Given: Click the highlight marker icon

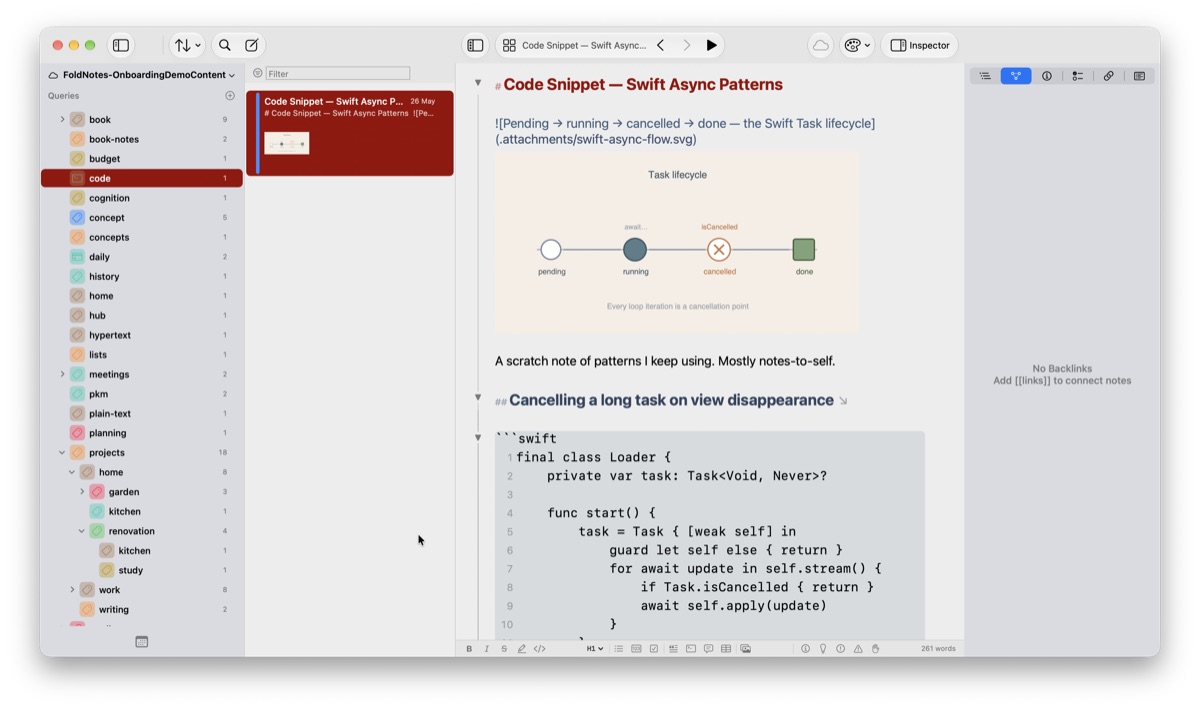Looking at the screenshot, I should point(522,649).
